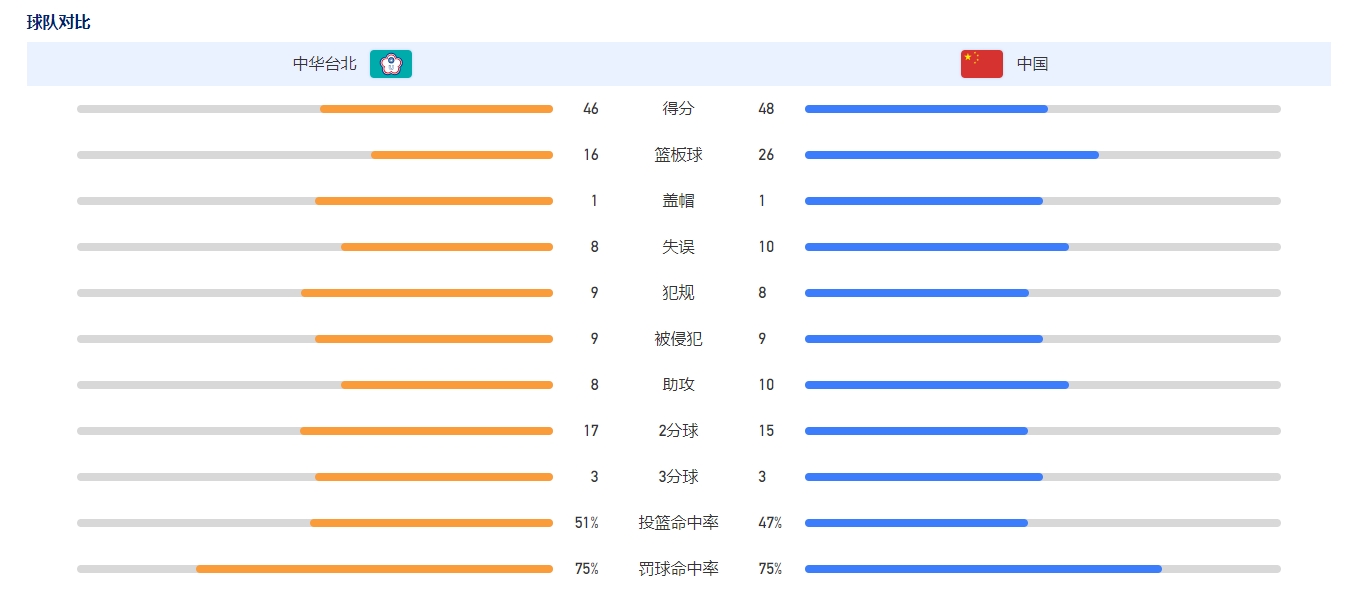Image resolution: width=1360 pixels, height=612 pixels.
Task: Select the 失误 stat label
Action: [x=678, y=247]
